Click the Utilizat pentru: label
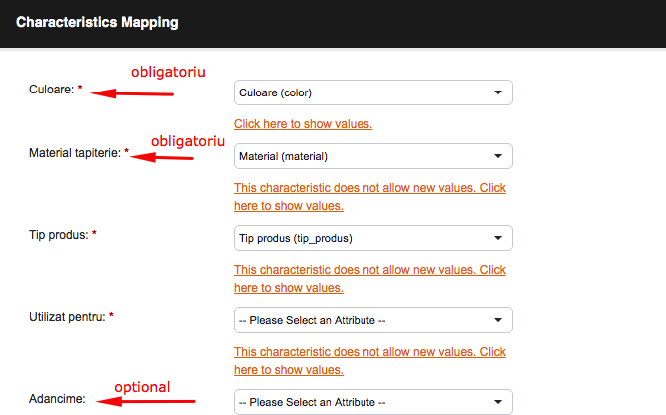Image resolution: width=666 pixels, height=415 pixels. (67, 317)
